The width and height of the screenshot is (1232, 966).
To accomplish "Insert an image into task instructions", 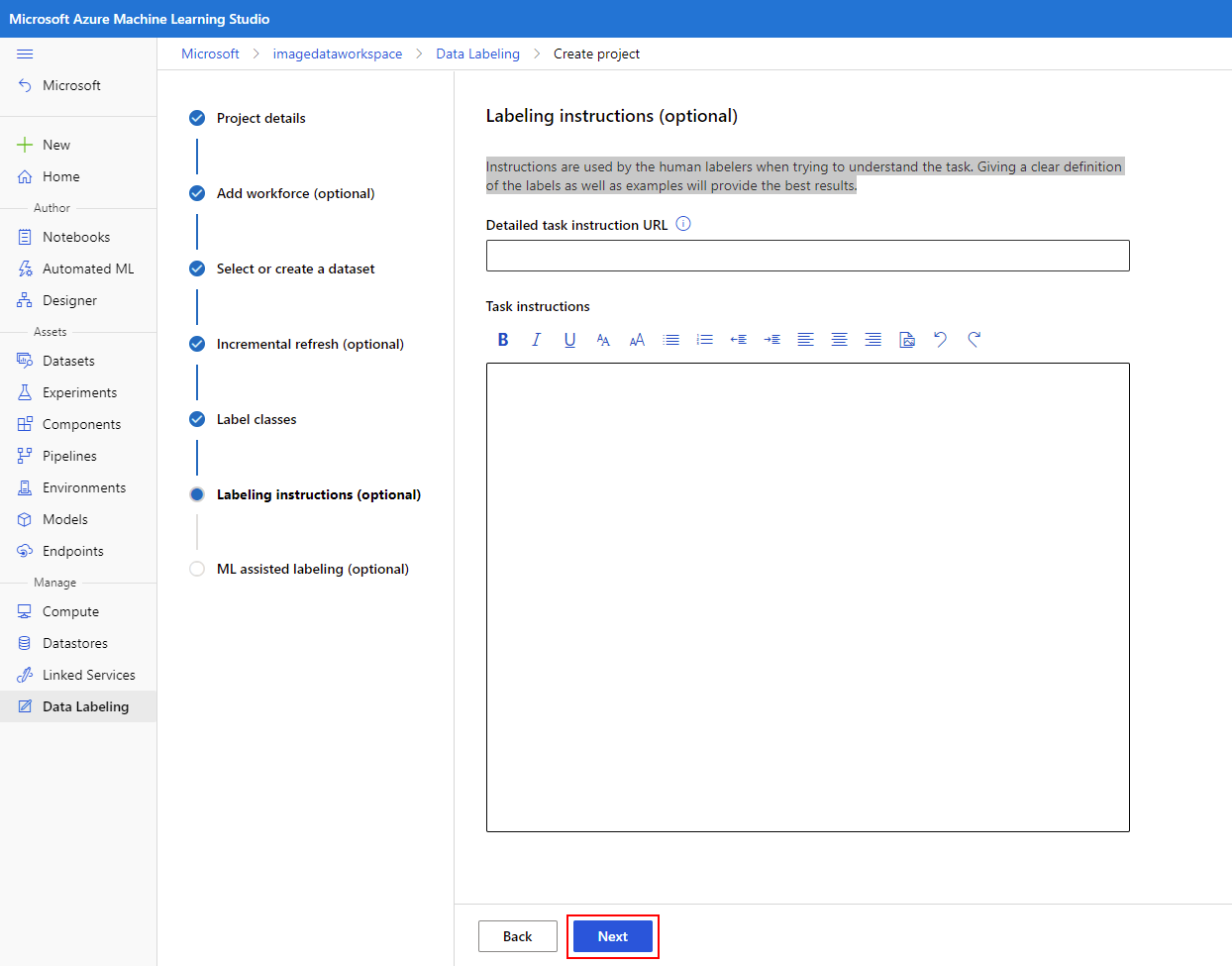I will click(x=906, y=340).
